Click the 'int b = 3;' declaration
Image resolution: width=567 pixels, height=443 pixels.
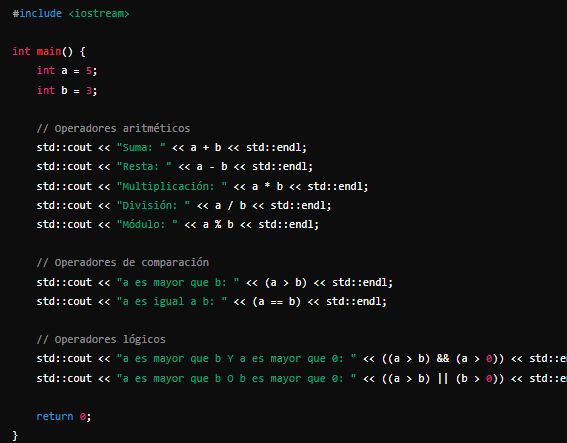click(67, 90)
